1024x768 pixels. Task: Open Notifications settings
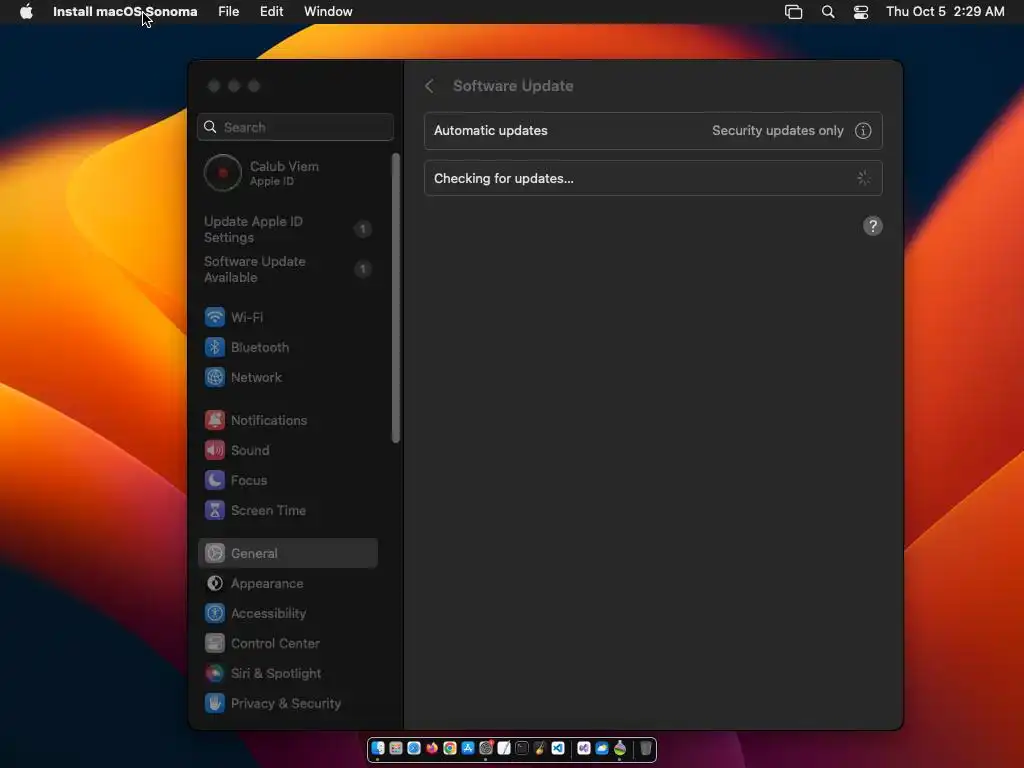point(287,421)
